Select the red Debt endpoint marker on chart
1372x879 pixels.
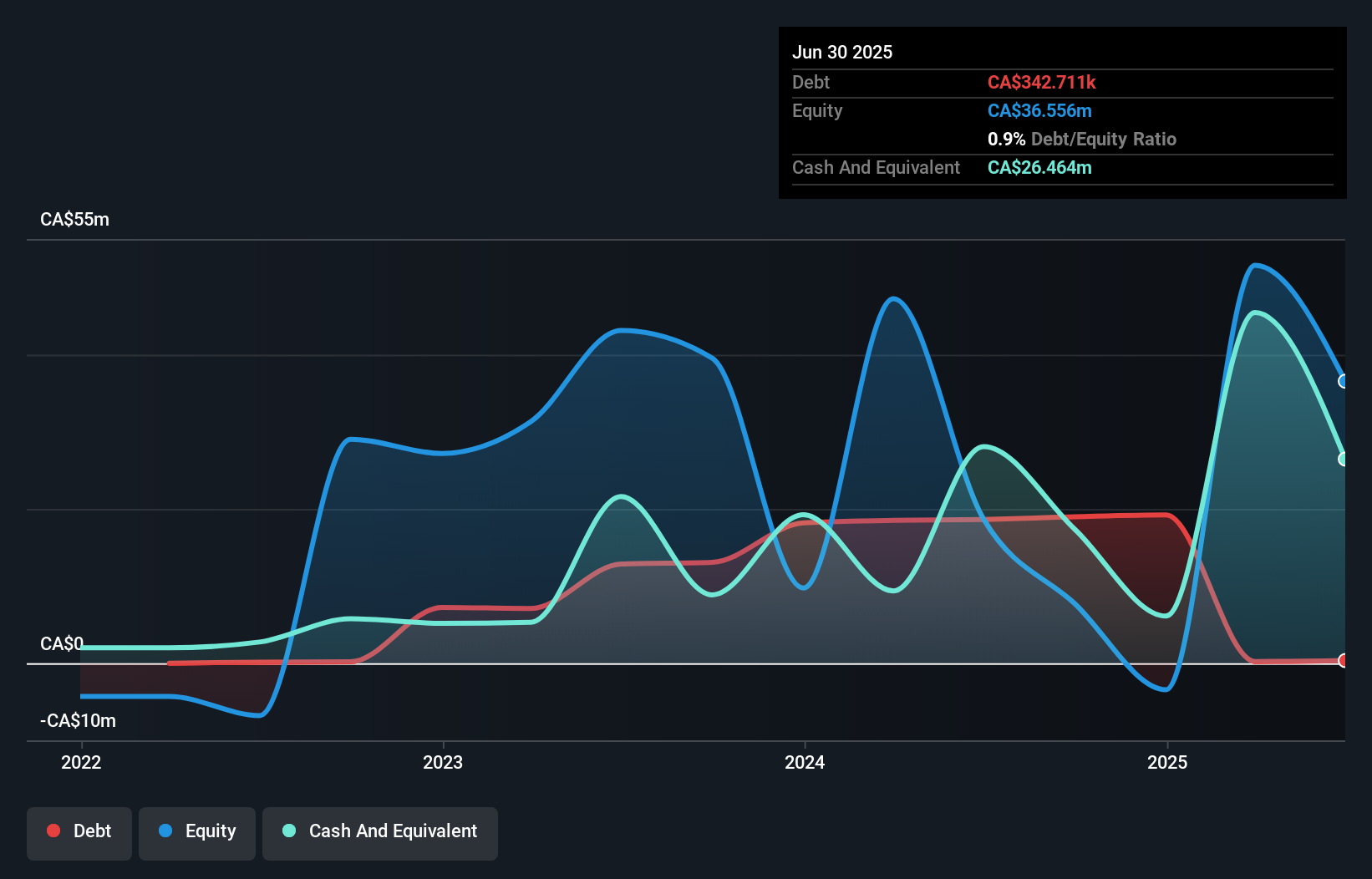1344,659
